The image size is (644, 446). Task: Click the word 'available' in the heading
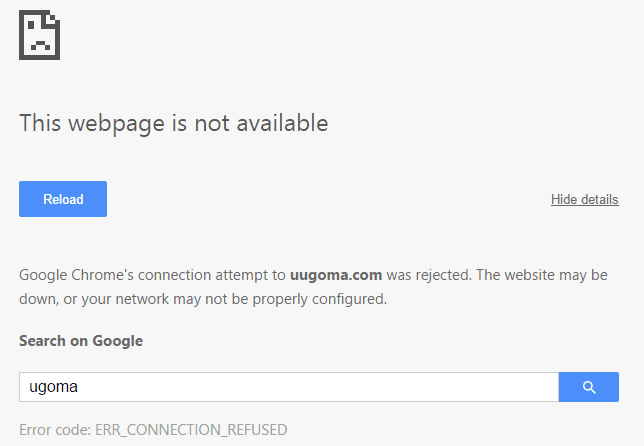(x=282, y=123)
